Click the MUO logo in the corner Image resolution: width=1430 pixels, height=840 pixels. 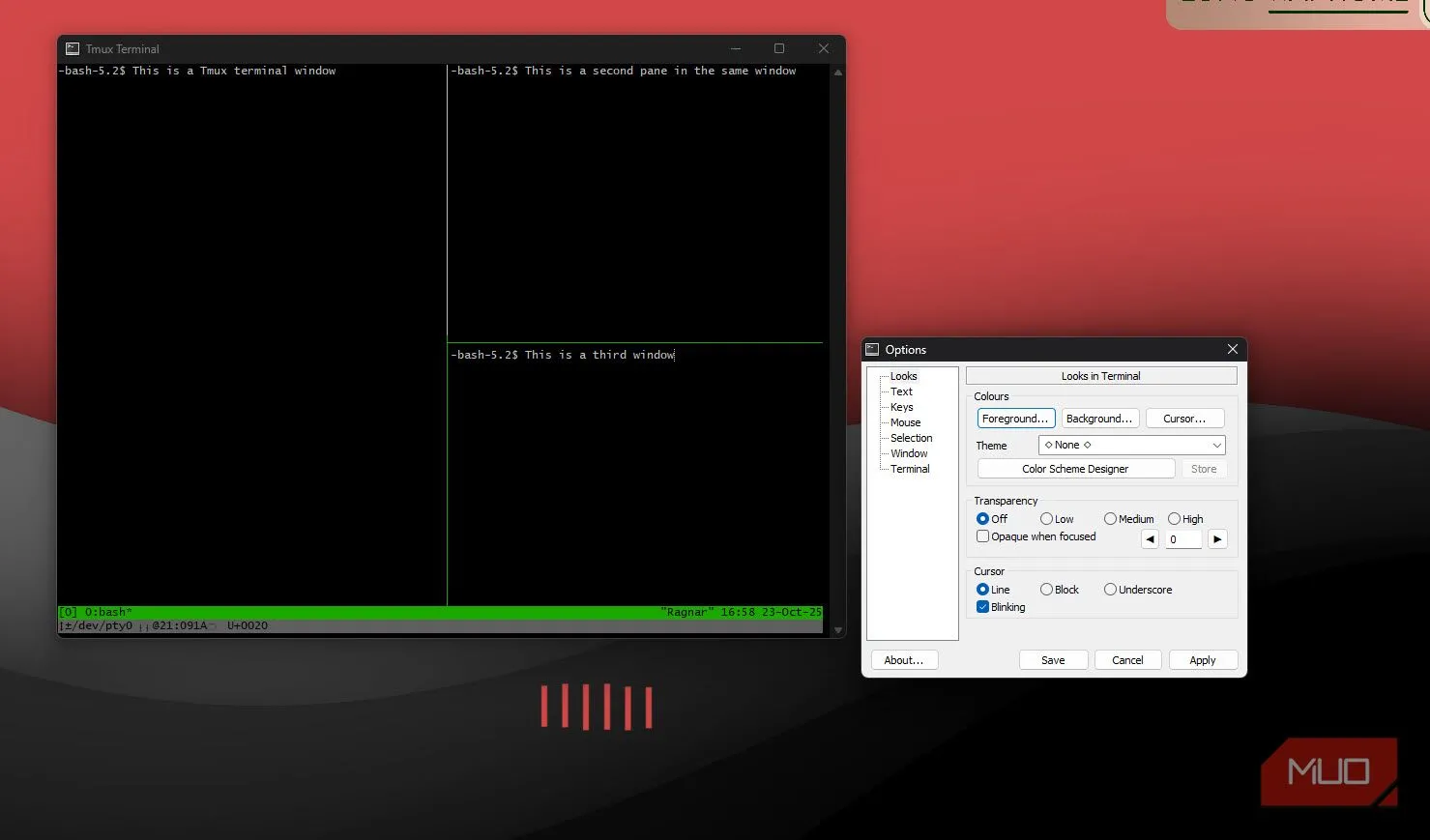1328,770
